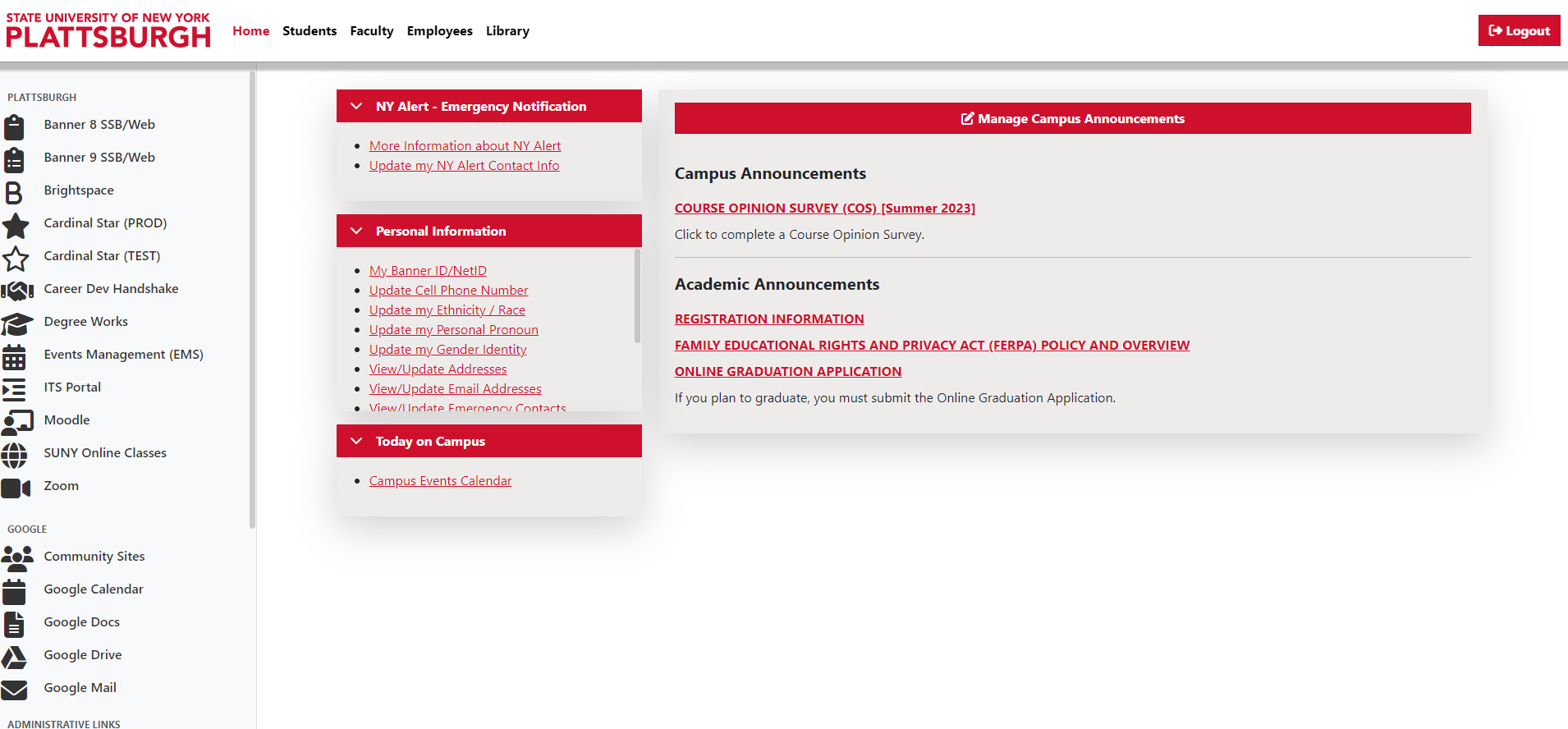This screenshot has width=1568, height=729.
Task: Click the Moodle sidebar label
Action: coord(67,420)
